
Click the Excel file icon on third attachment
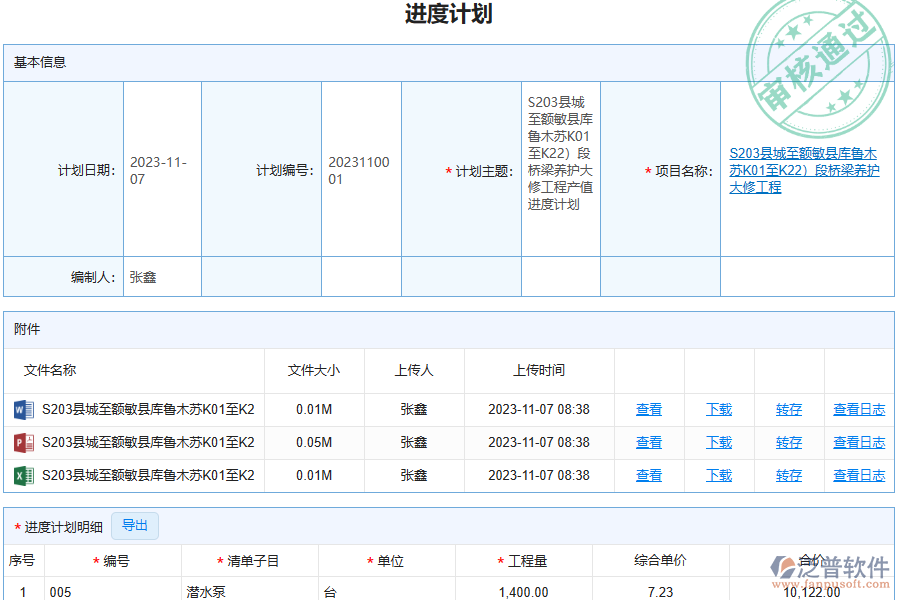(23, 475)
